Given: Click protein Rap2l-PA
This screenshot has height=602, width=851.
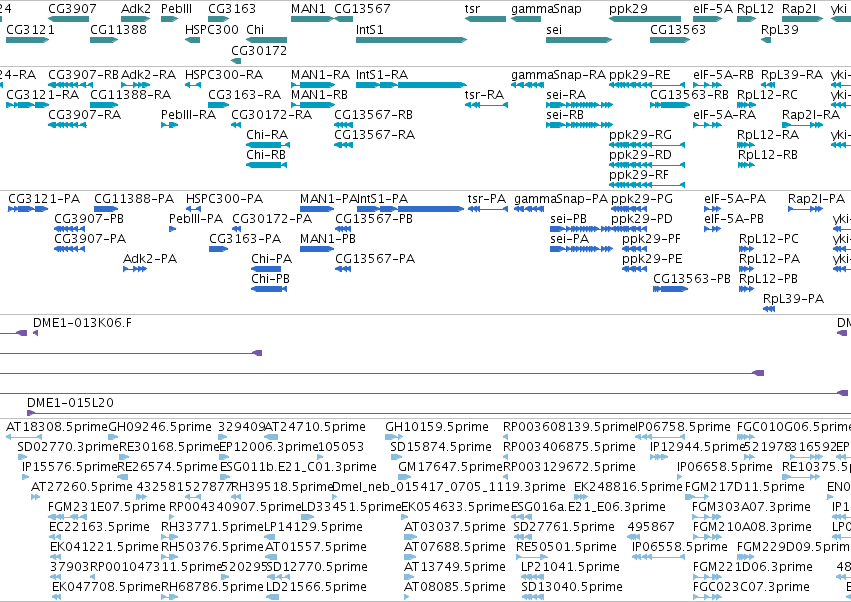Looking at the screenshot, I should coord(816,199).
